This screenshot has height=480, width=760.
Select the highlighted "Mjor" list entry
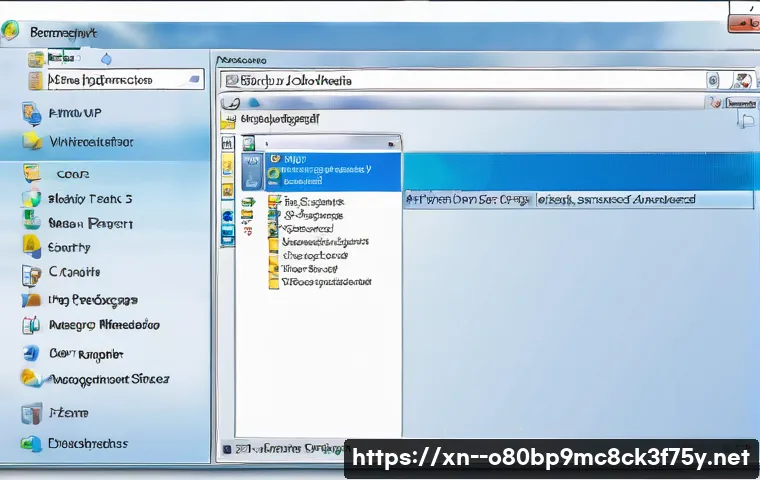click(333, 172)
